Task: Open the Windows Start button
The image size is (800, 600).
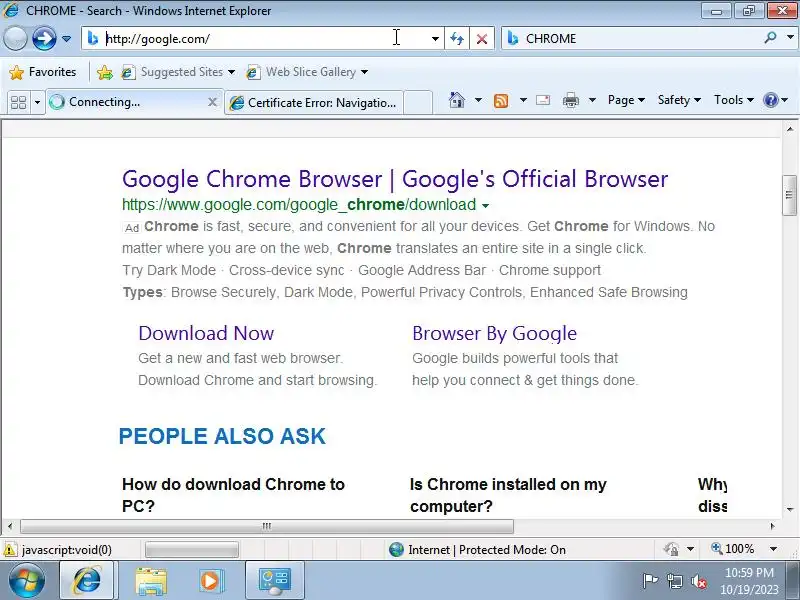Action: 27,581
